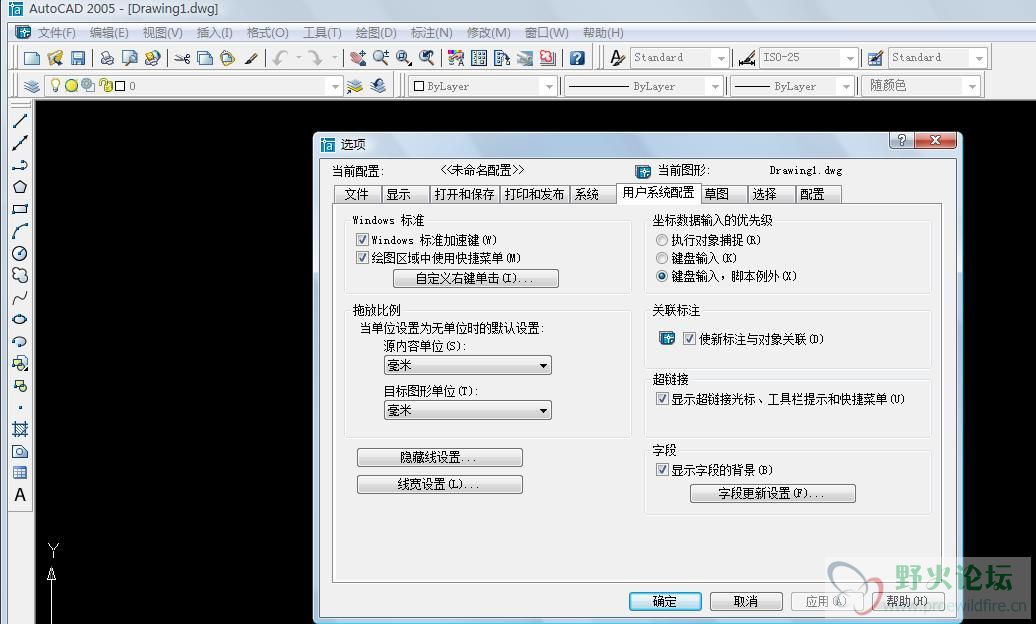Click the Layer Previous icon

point(377,86)
